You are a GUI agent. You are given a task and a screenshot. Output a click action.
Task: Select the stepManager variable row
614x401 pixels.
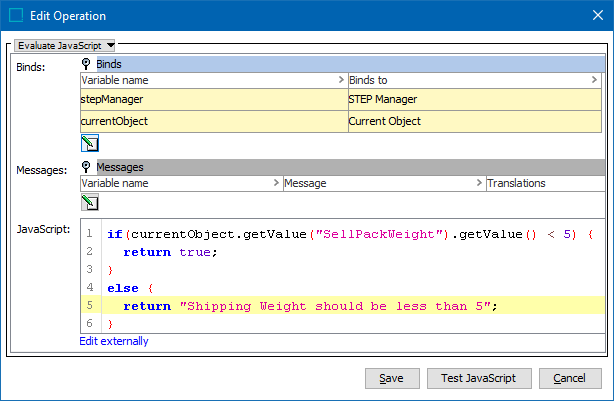(213, 99)
